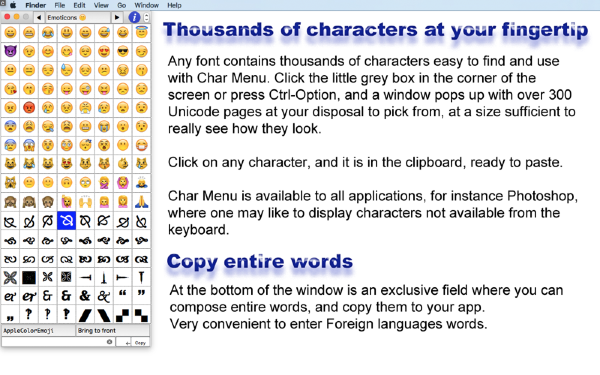The width and height of the screenshot is (600, 375).
Task: Open the Finder menu
Action: tap(36, 5)
